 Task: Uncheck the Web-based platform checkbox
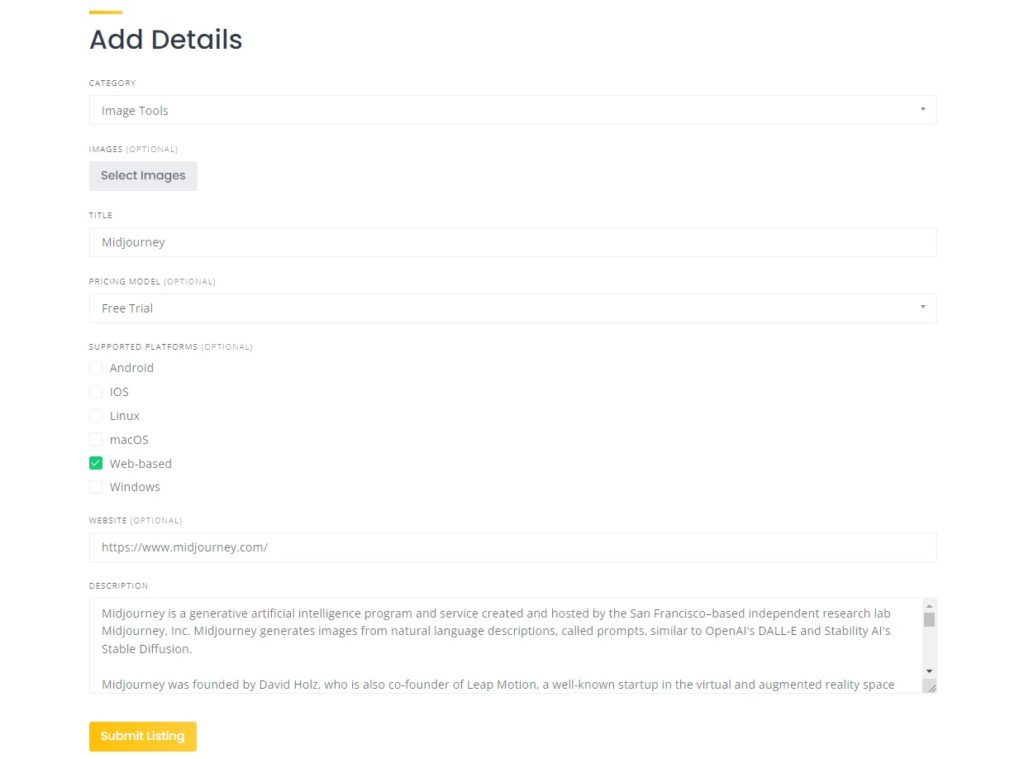click(x=96, y=463)
